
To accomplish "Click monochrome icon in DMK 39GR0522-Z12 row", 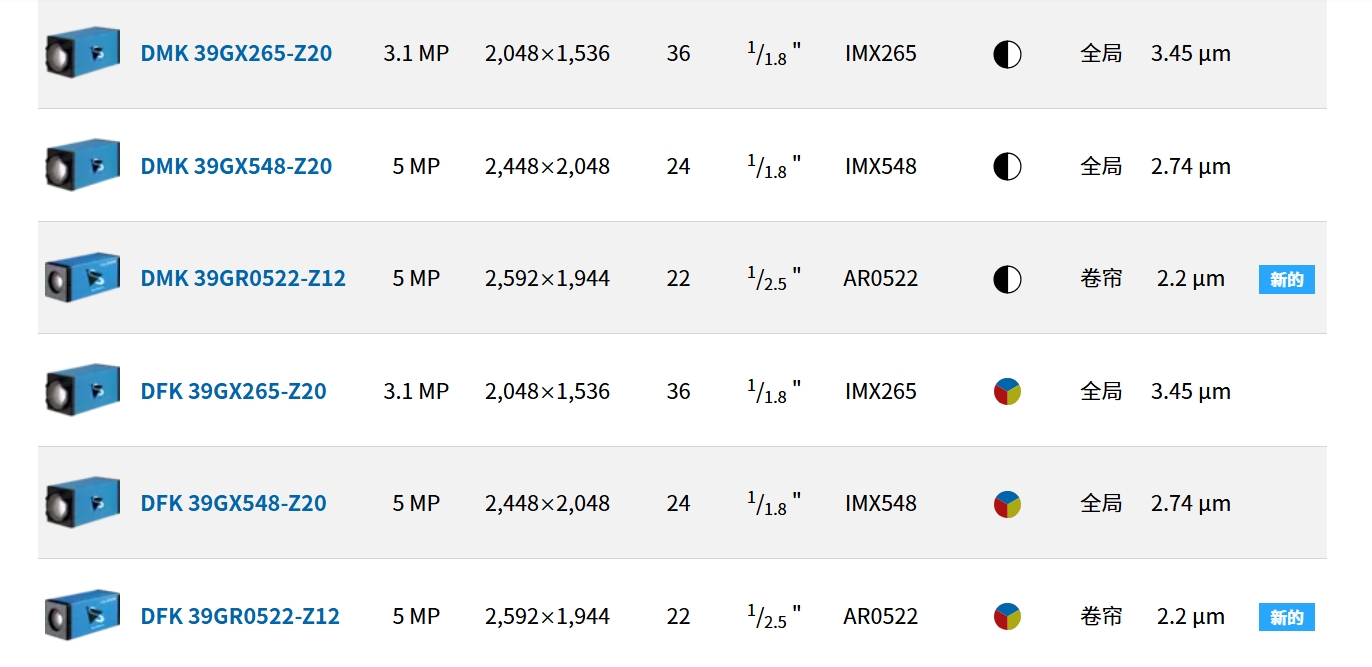I will pos(1007,279).
